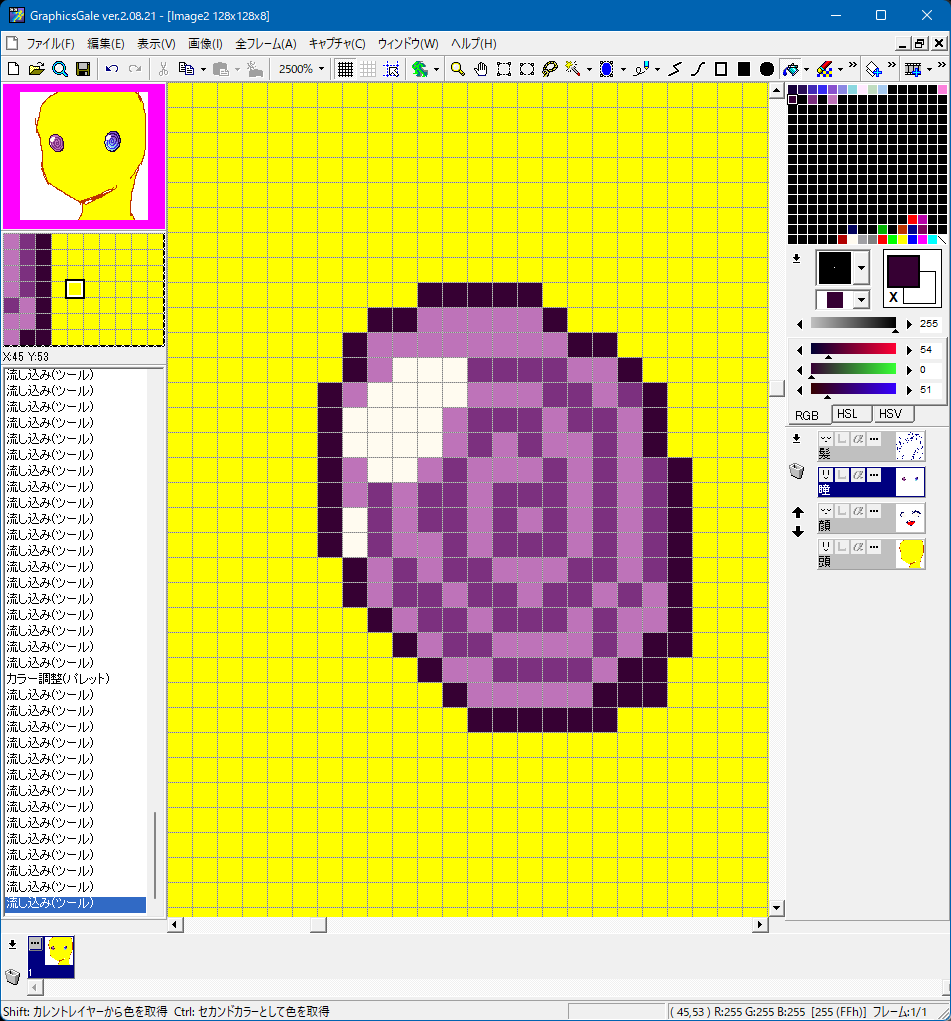Click the preview thumbnail of the face
This screenshot has width=951, height=1021.
pyautogui.click(x=83, y=156)
